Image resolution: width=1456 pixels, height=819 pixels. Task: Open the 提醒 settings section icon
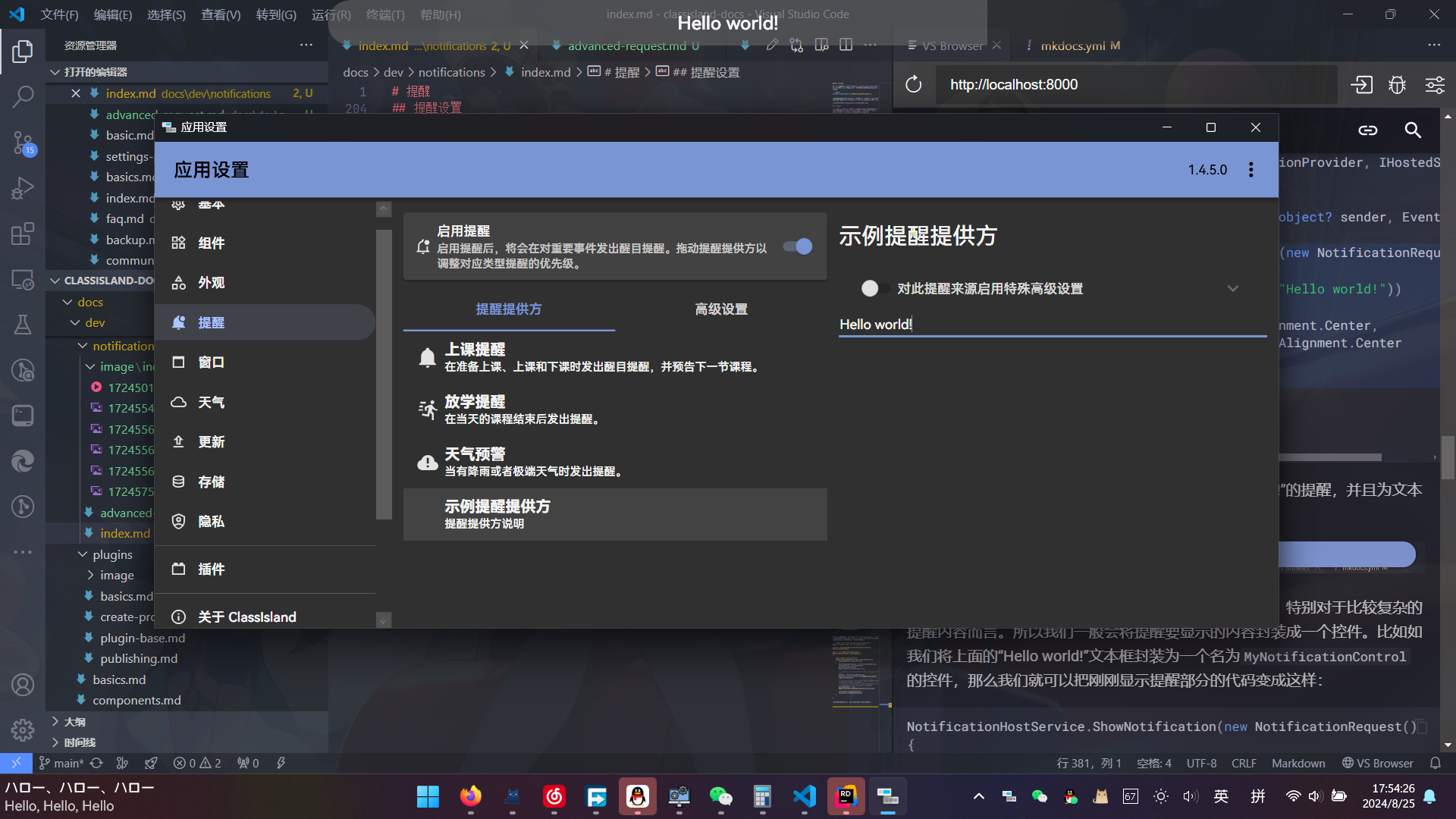point(178,322)
